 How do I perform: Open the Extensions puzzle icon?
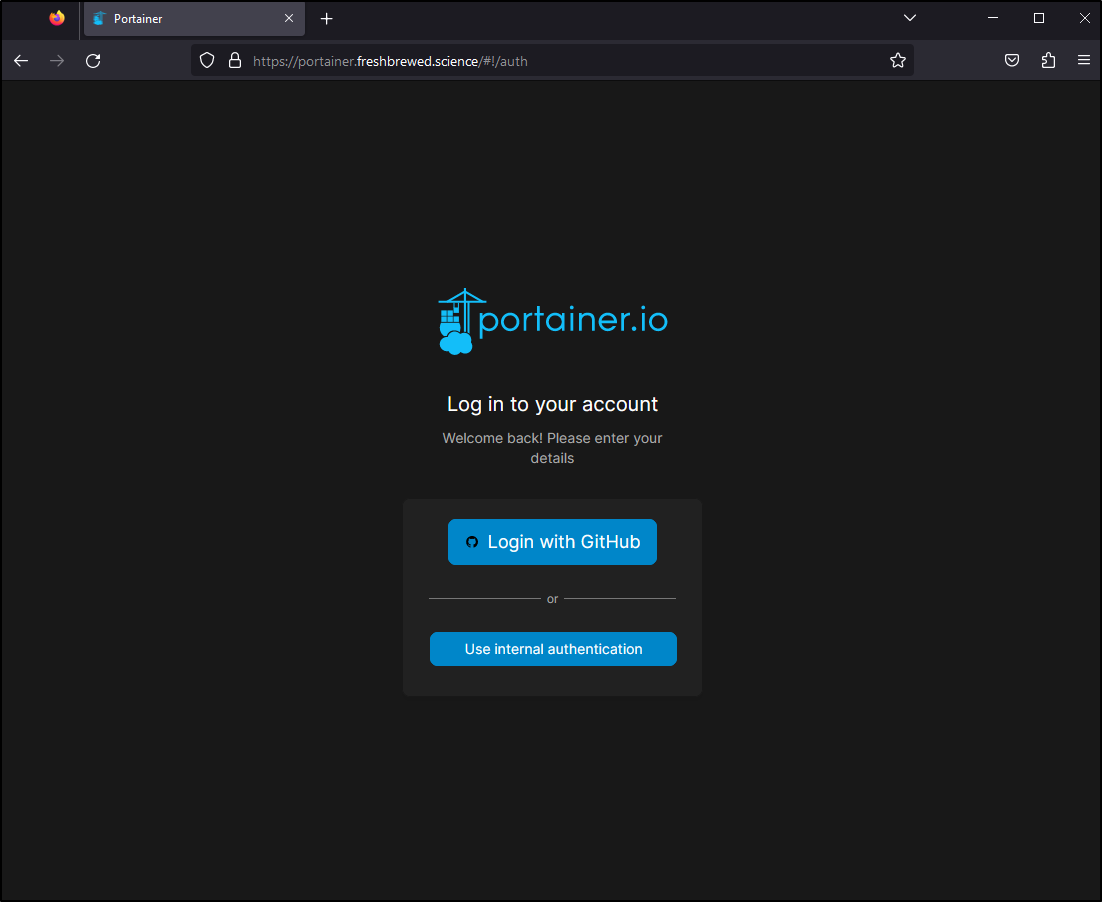pos(1049,61)
